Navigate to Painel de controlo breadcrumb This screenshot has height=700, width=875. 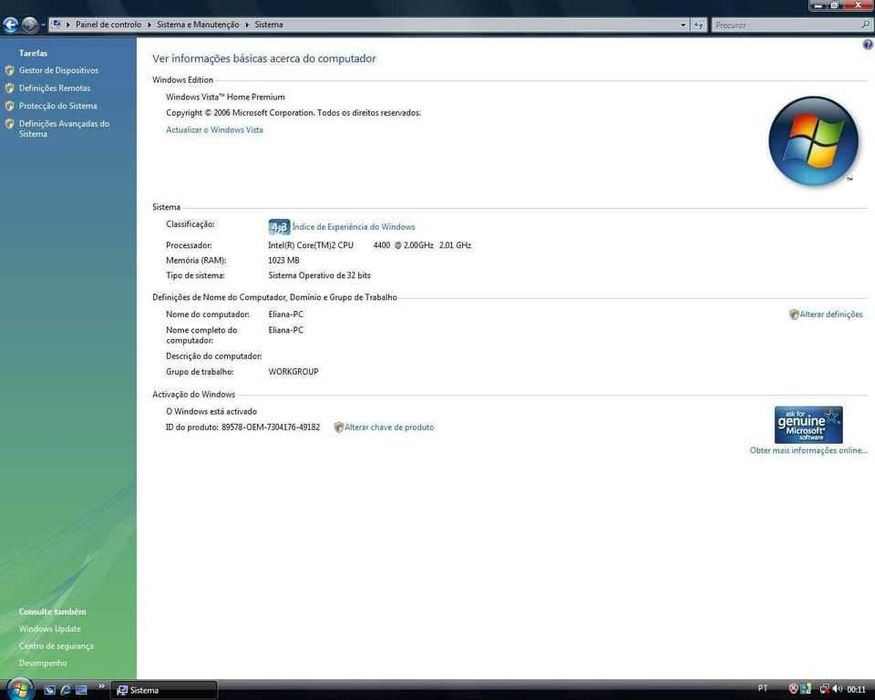pos(108,25)
